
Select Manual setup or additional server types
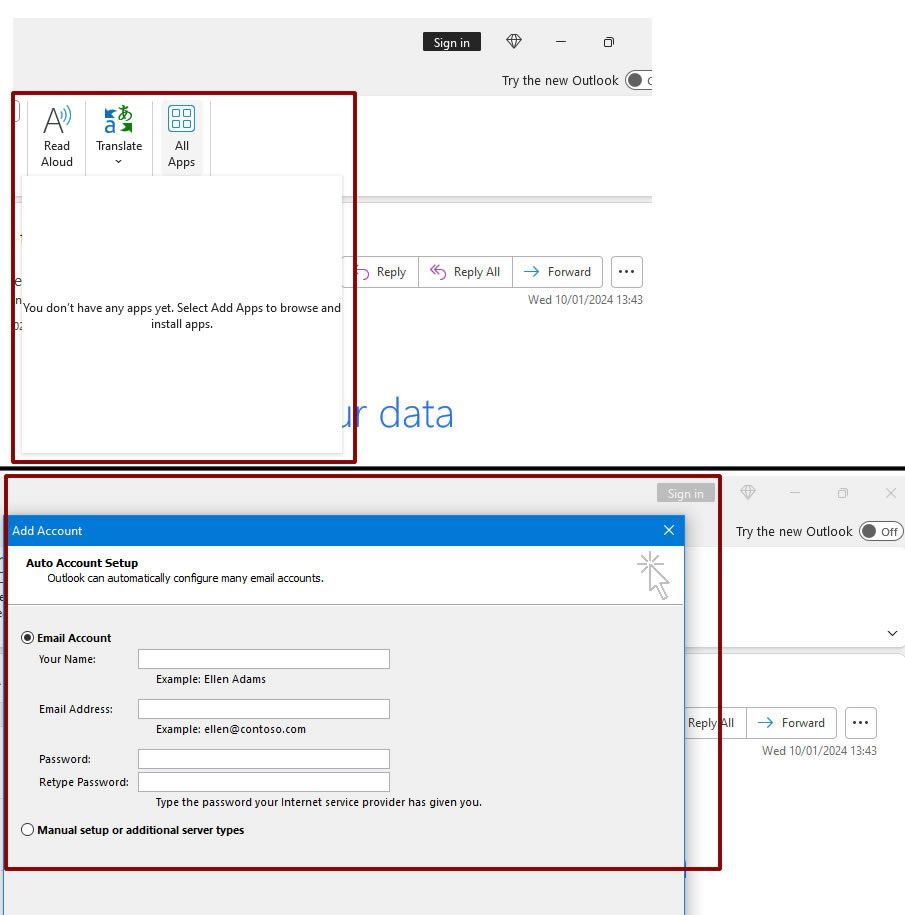click(28, 829)
